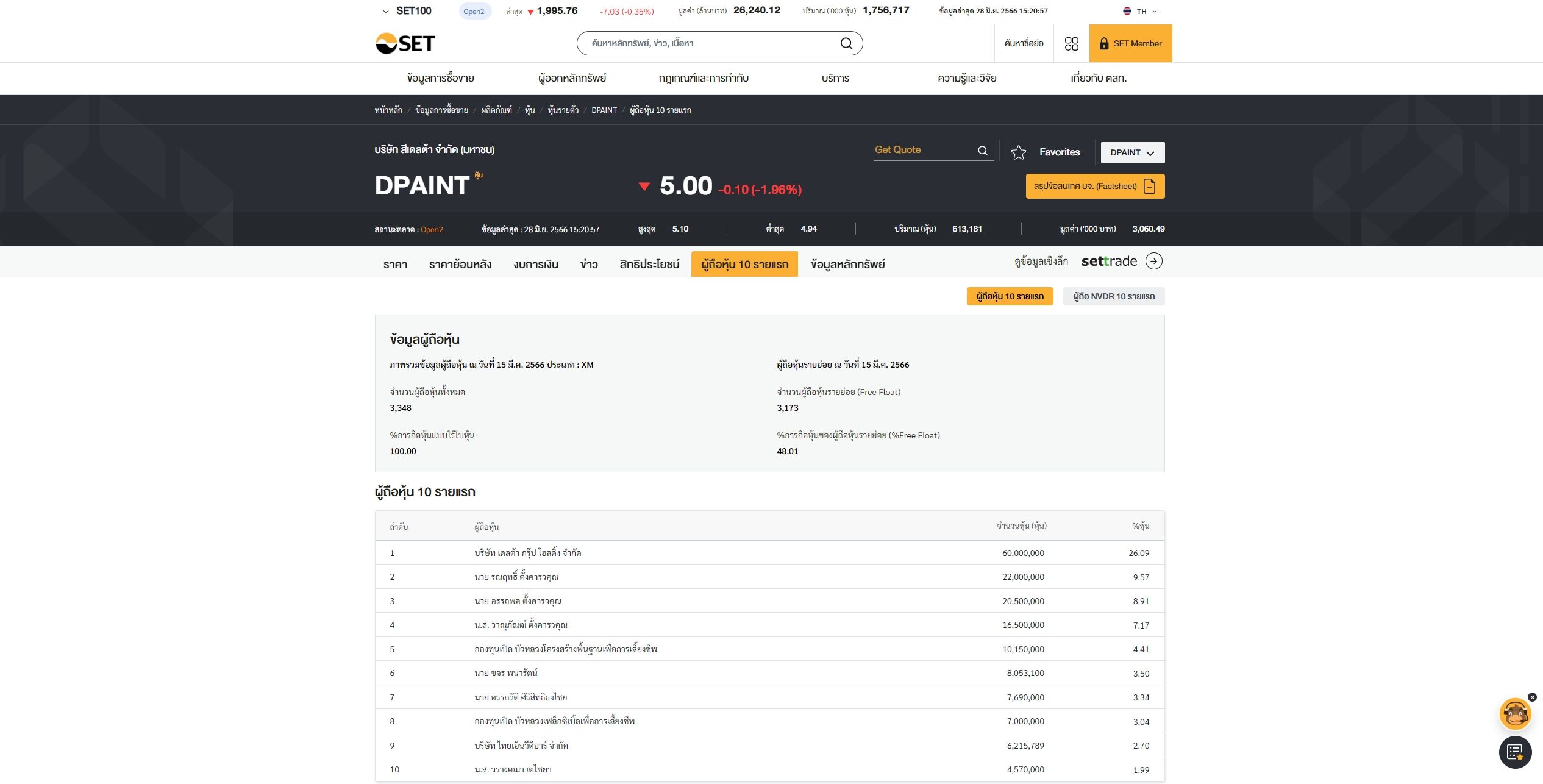1543x784 pixels.
Task: Select ผู้ถือหุ้น 10 รายแรก toggle button
Action: 1010,296
